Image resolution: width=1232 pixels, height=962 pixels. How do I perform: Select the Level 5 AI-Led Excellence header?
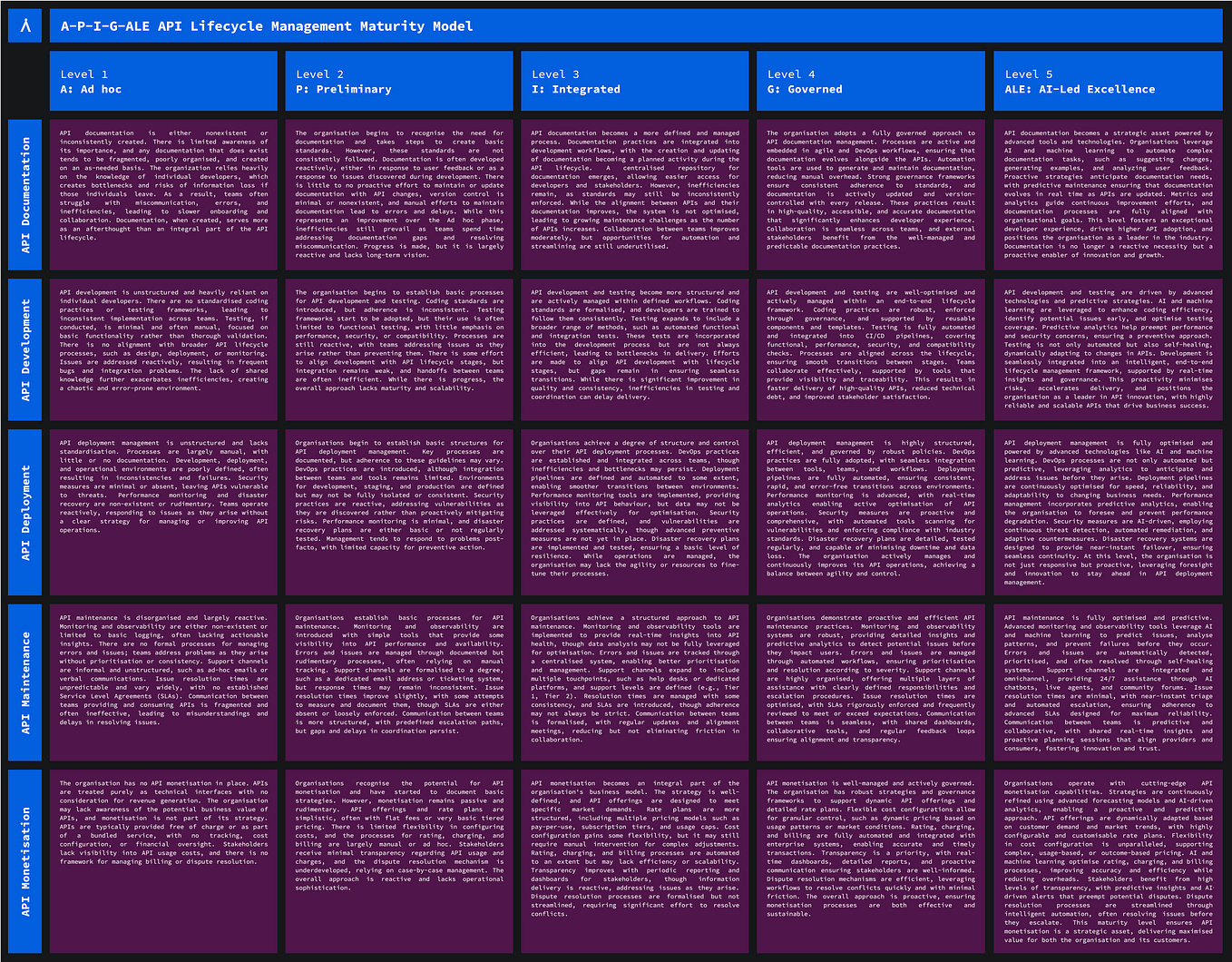coord(1108,81)
